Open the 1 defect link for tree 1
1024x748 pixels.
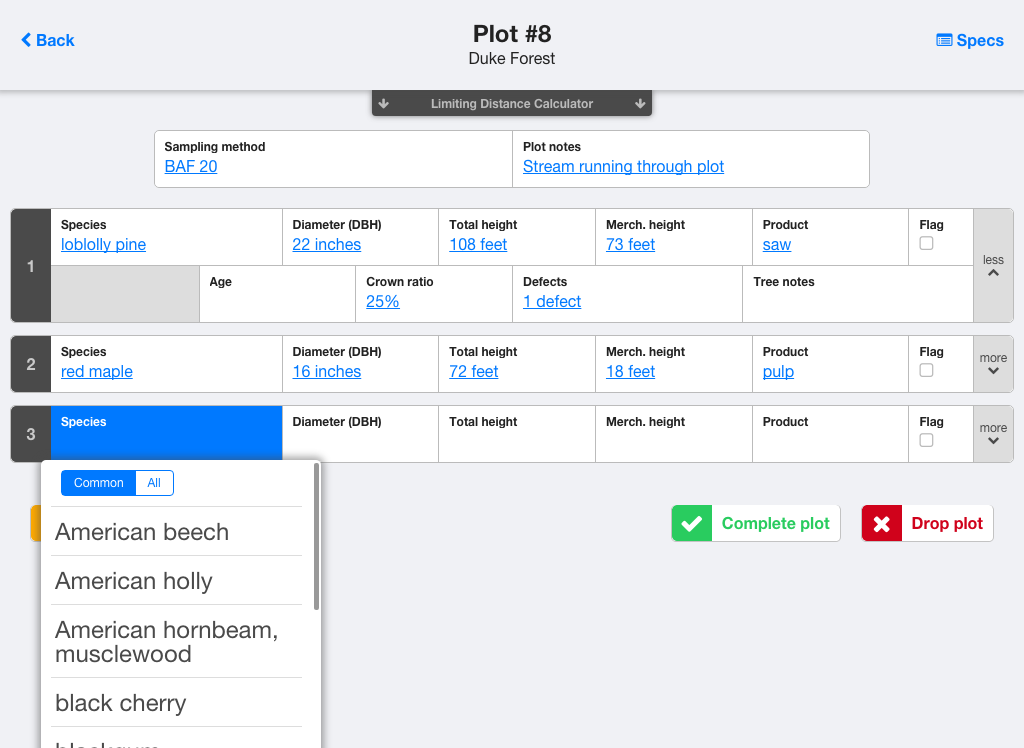point(552,301)
